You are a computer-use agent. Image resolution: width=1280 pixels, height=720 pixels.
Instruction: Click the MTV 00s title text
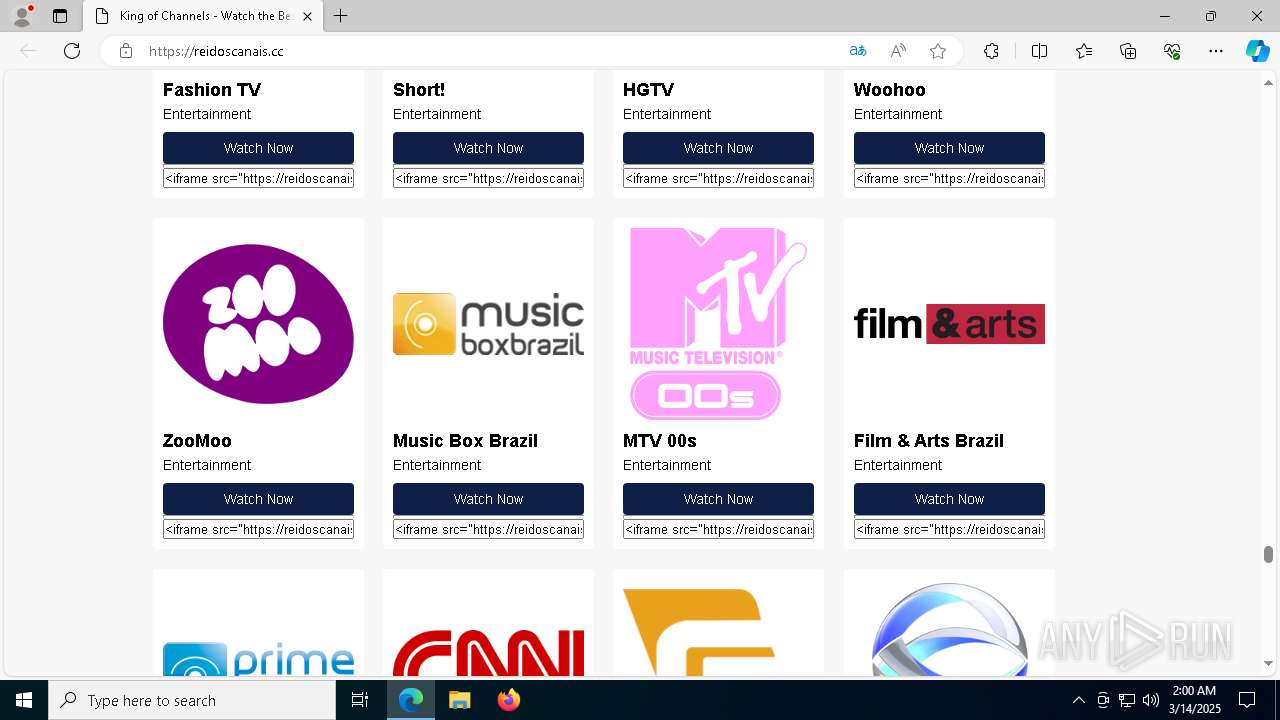pyautogui.click(x=660, y=441)
